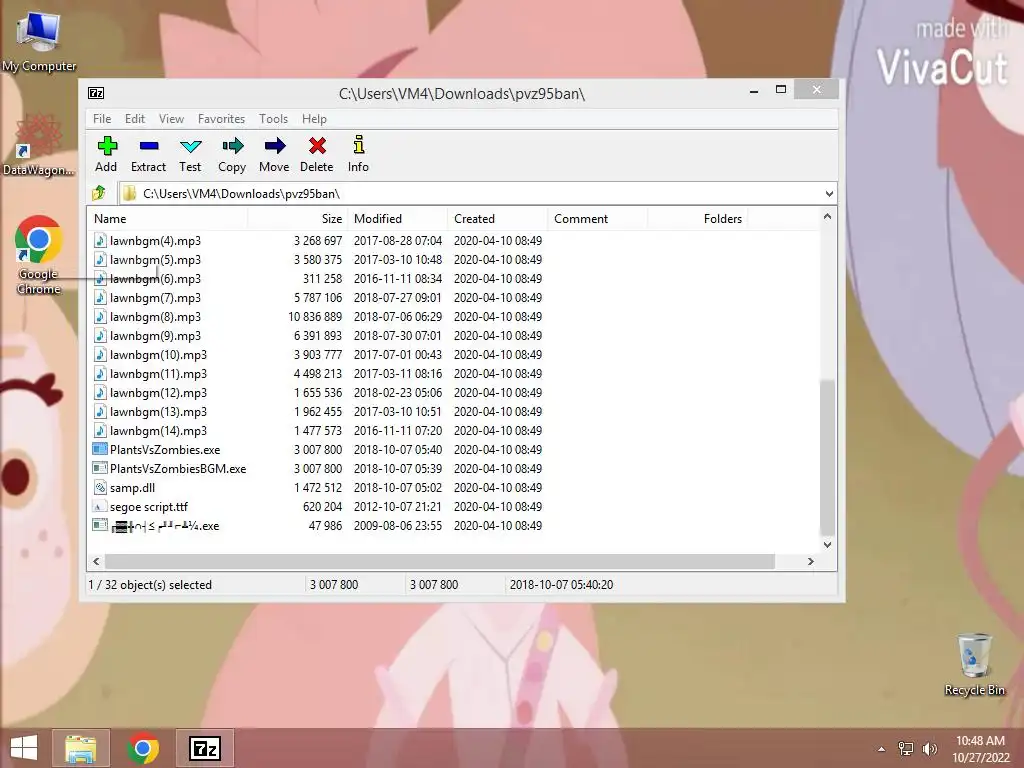
Task: Click the Move toolbar icon
Action: click(x=275, y=146)
